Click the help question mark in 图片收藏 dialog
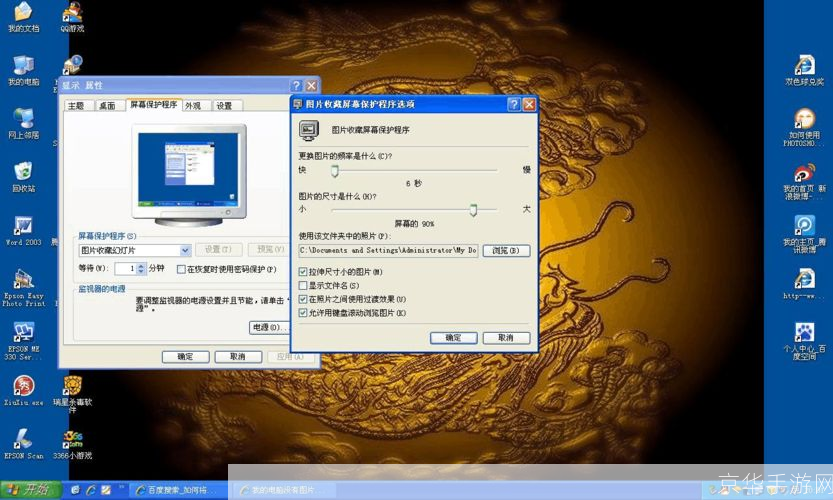Image resolution: width=833 pixels, height=500 pixels. pos(514,104)
